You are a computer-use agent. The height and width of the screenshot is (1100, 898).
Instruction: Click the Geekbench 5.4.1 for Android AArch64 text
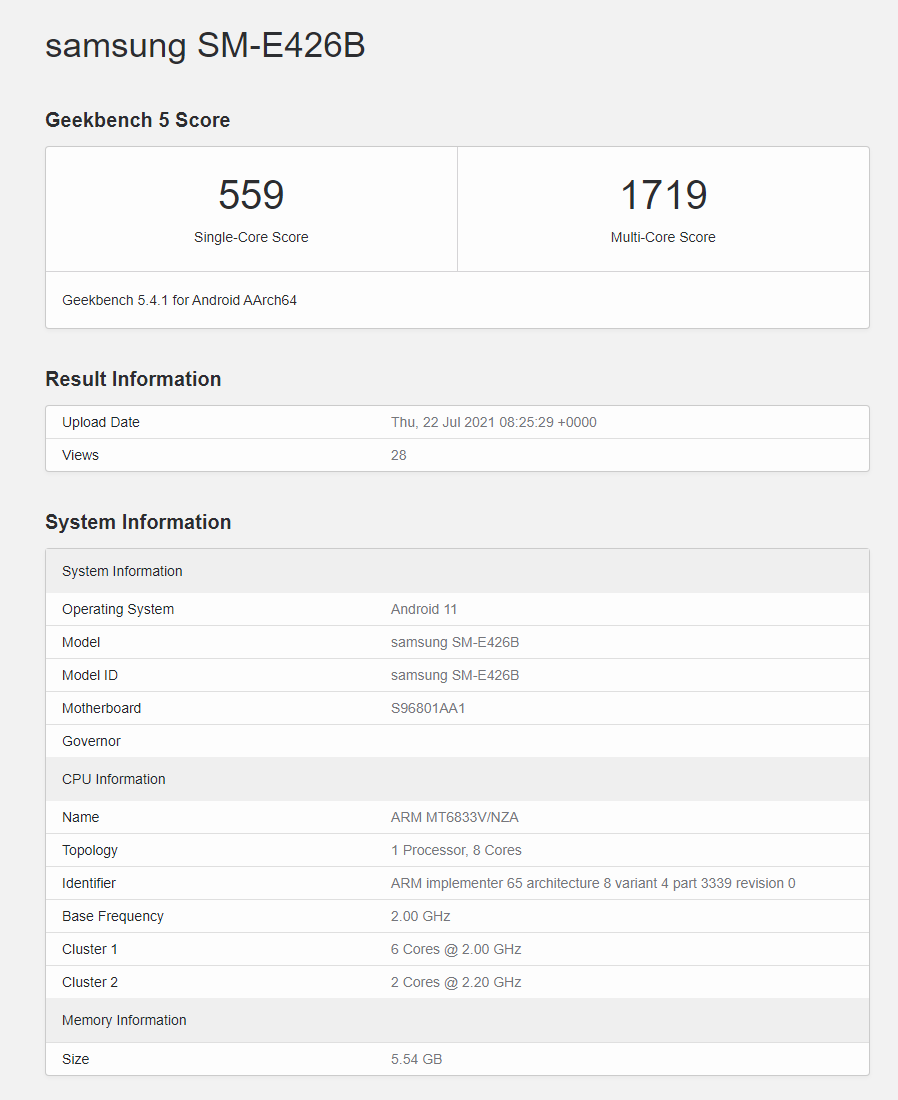pos(179,300)
